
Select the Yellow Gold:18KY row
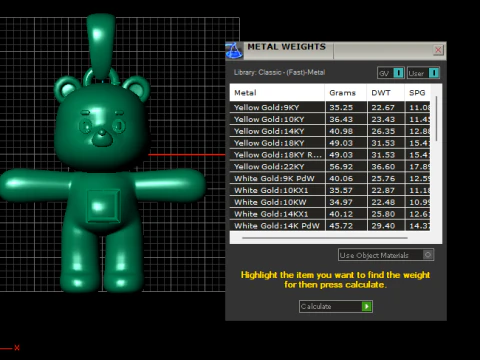(x=330, y=143)
